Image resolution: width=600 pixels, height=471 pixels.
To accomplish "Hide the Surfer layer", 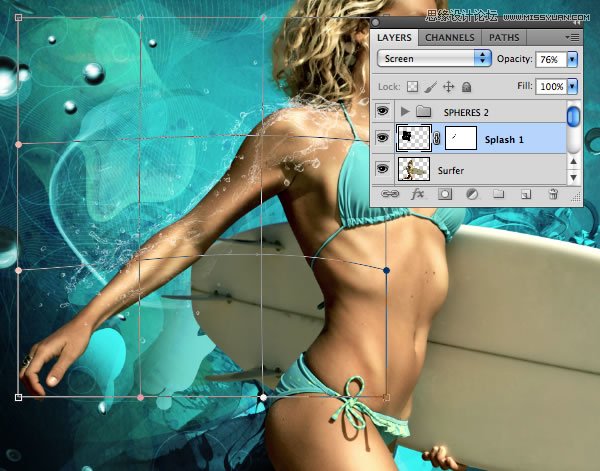I will [382, 168].
